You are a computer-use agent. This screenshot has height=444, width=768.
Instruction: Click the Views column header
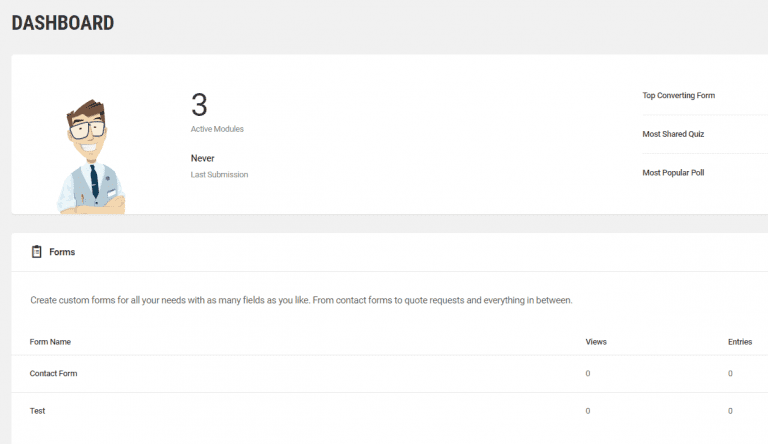(x=596, y=342)
